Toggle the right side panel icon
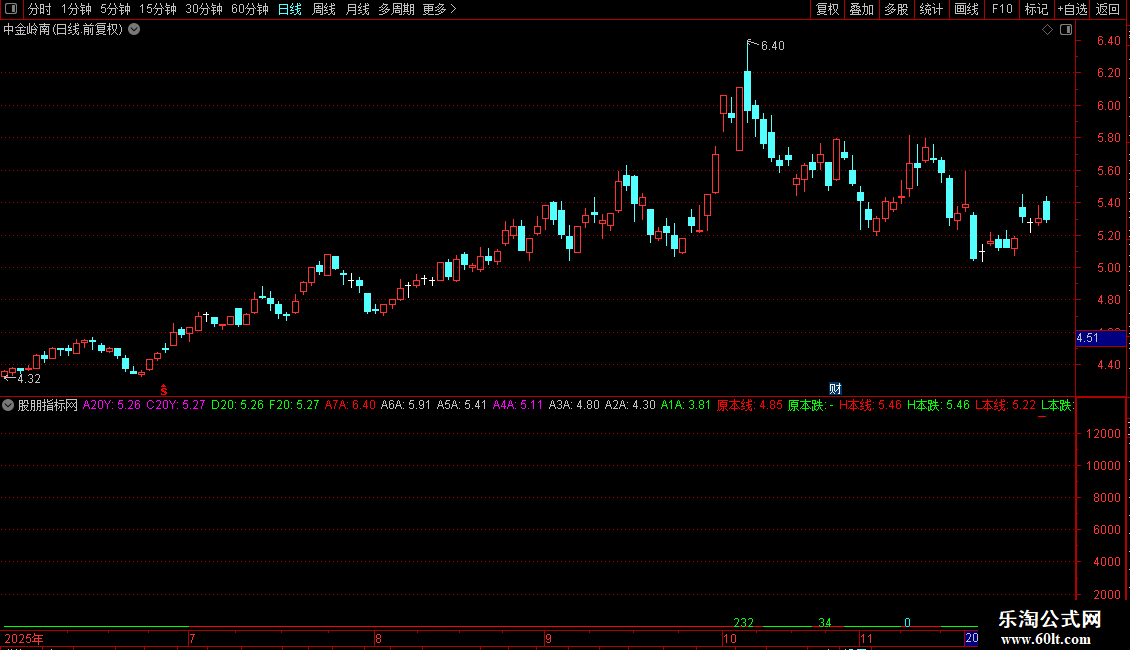Image resolution: width=1130 pixels, height=650 pixels. [x=1066, y=30]
